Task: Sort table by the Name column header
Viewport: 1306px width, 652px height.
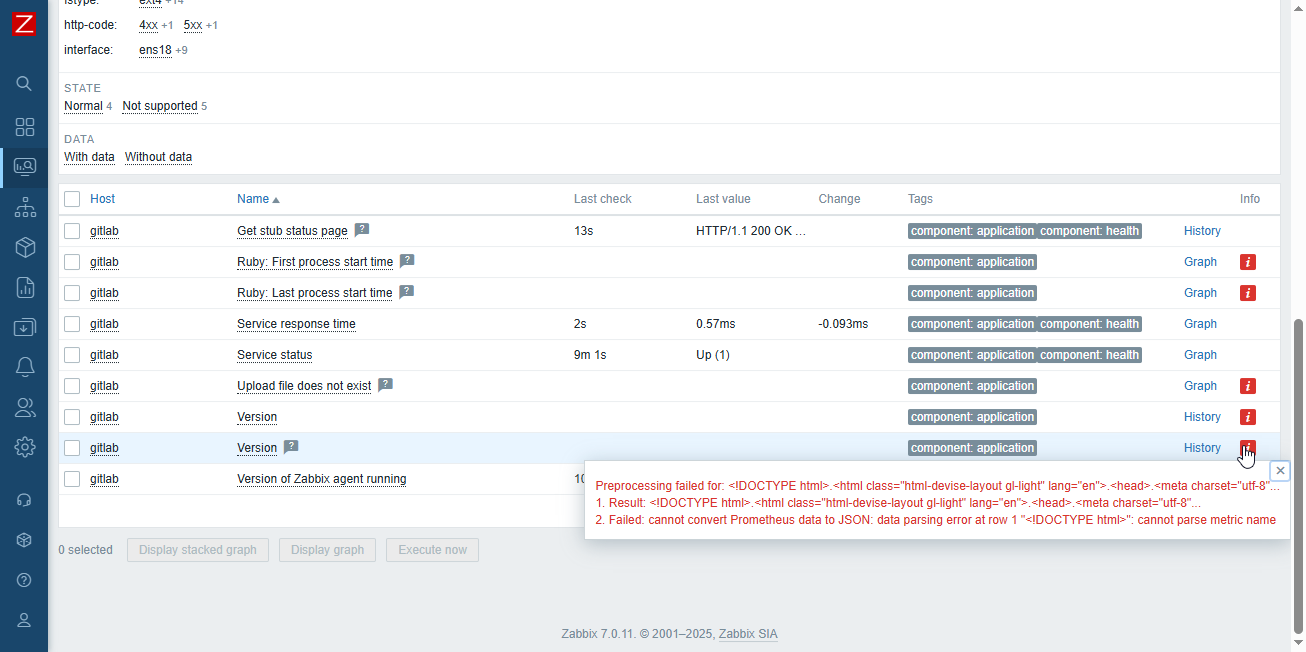Action: point(258,199)
